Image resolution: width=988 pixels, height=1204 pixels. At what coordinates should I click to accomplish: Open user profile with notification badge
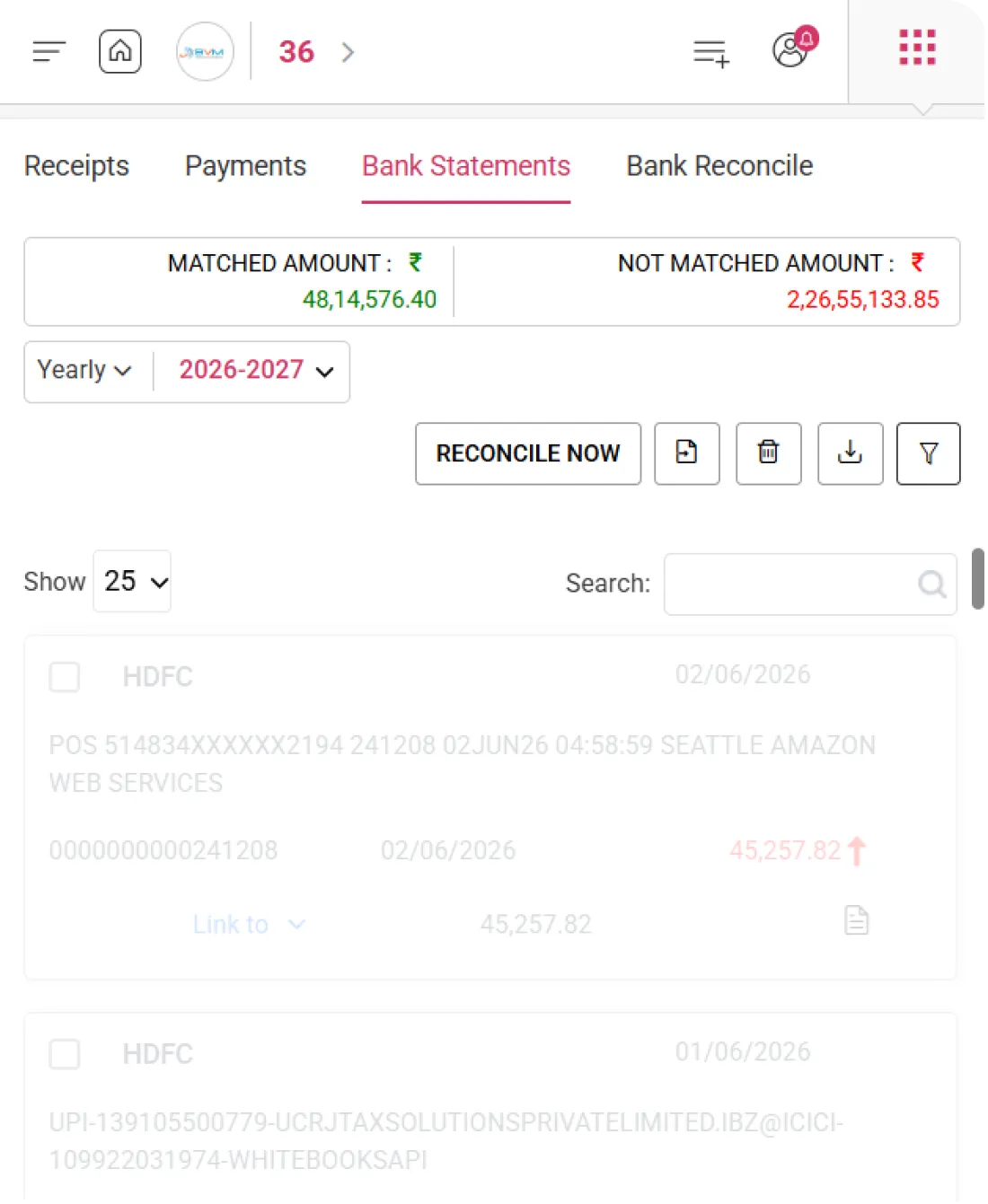pyautogui.click(x=794, y=47)
